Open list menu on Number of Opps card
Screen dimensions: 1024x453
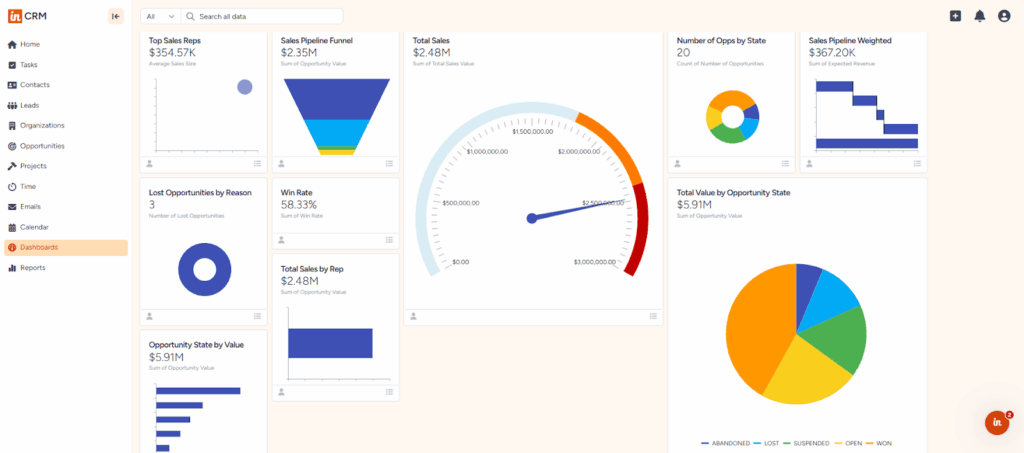(x=786, y=163)
